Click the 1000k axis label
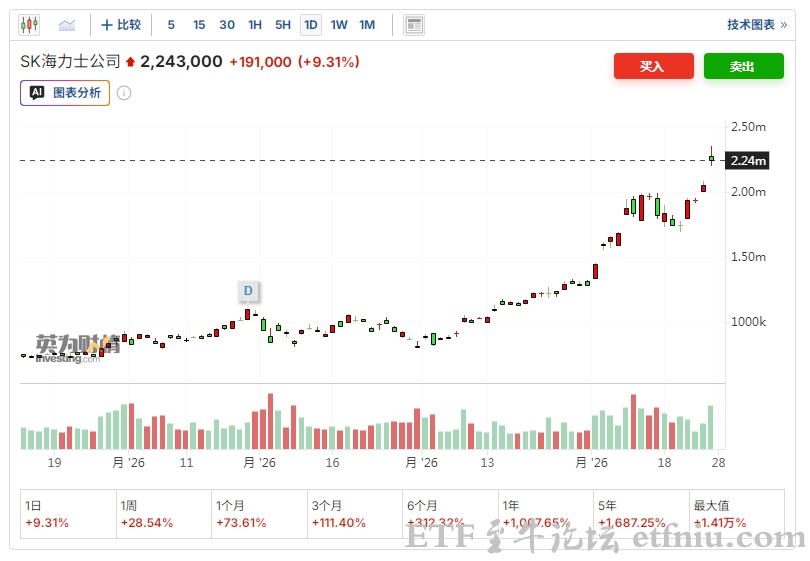The width and height of the screenshot is (810, 561). [x=748, y=322]
